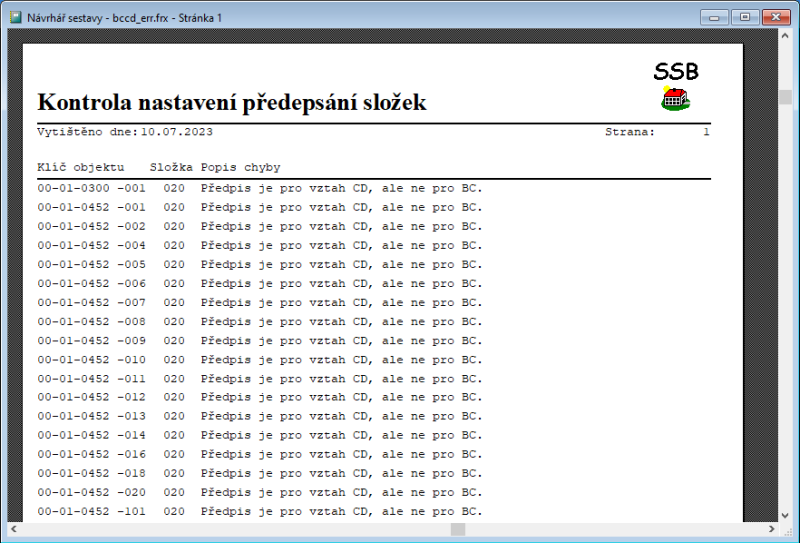This screenshot has height=543, width=800.
Task: Maximize the Návrhář sestavy window
Action: pos(745,17)
